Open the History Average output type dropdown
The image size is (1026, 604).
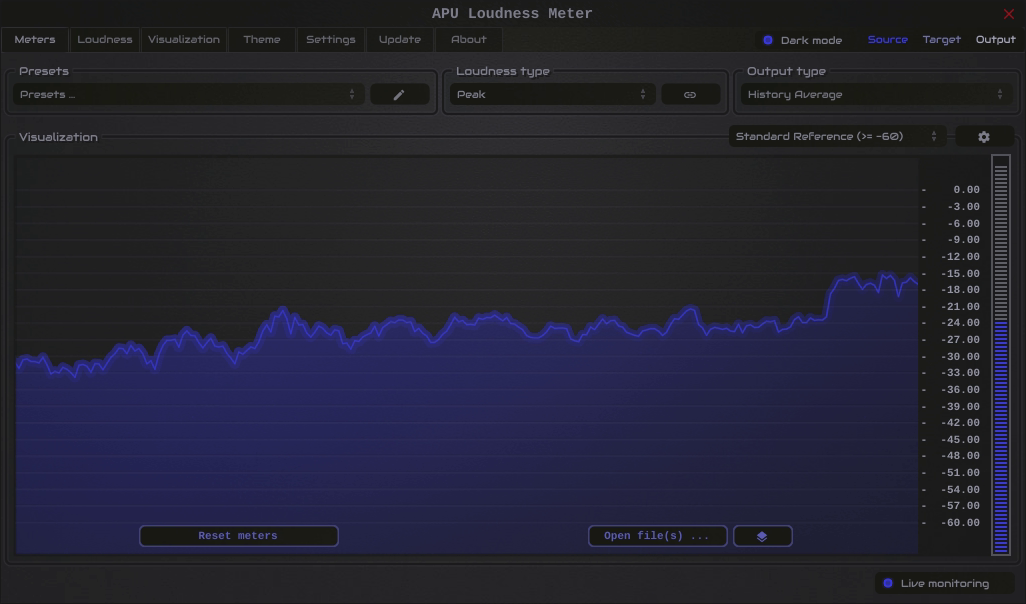click(876, 95)
